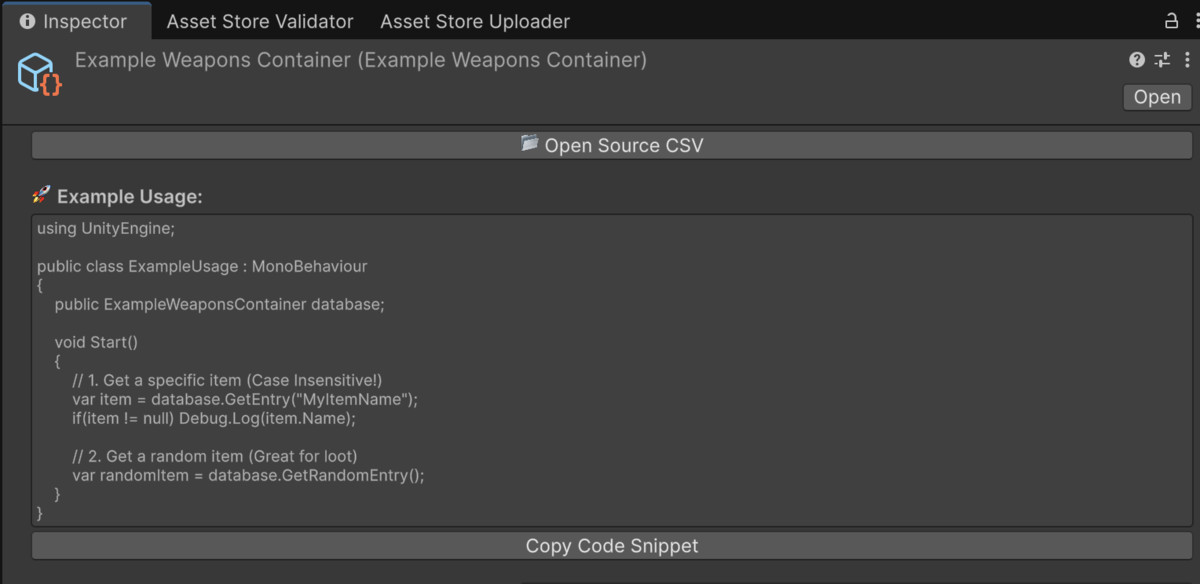Click the GetRandomEntry line in the code

pos(248,475)
